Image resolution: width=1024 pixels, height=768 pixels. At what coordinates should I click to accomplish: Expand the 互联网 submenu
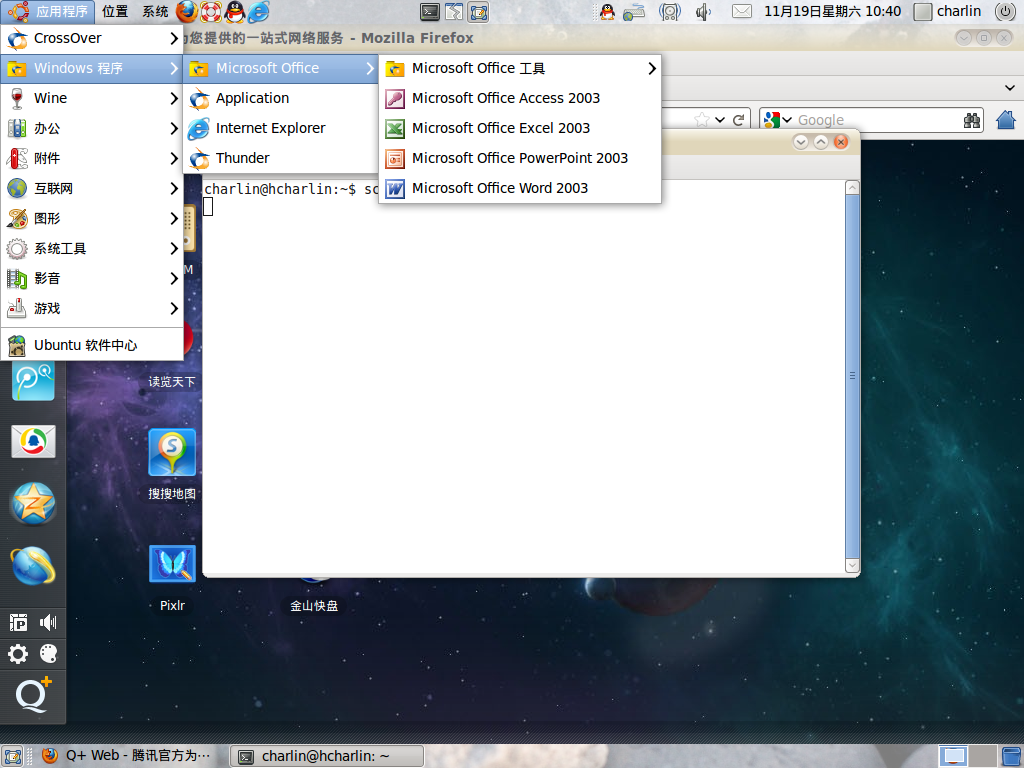pyautogui.click(x=91, y=188)
